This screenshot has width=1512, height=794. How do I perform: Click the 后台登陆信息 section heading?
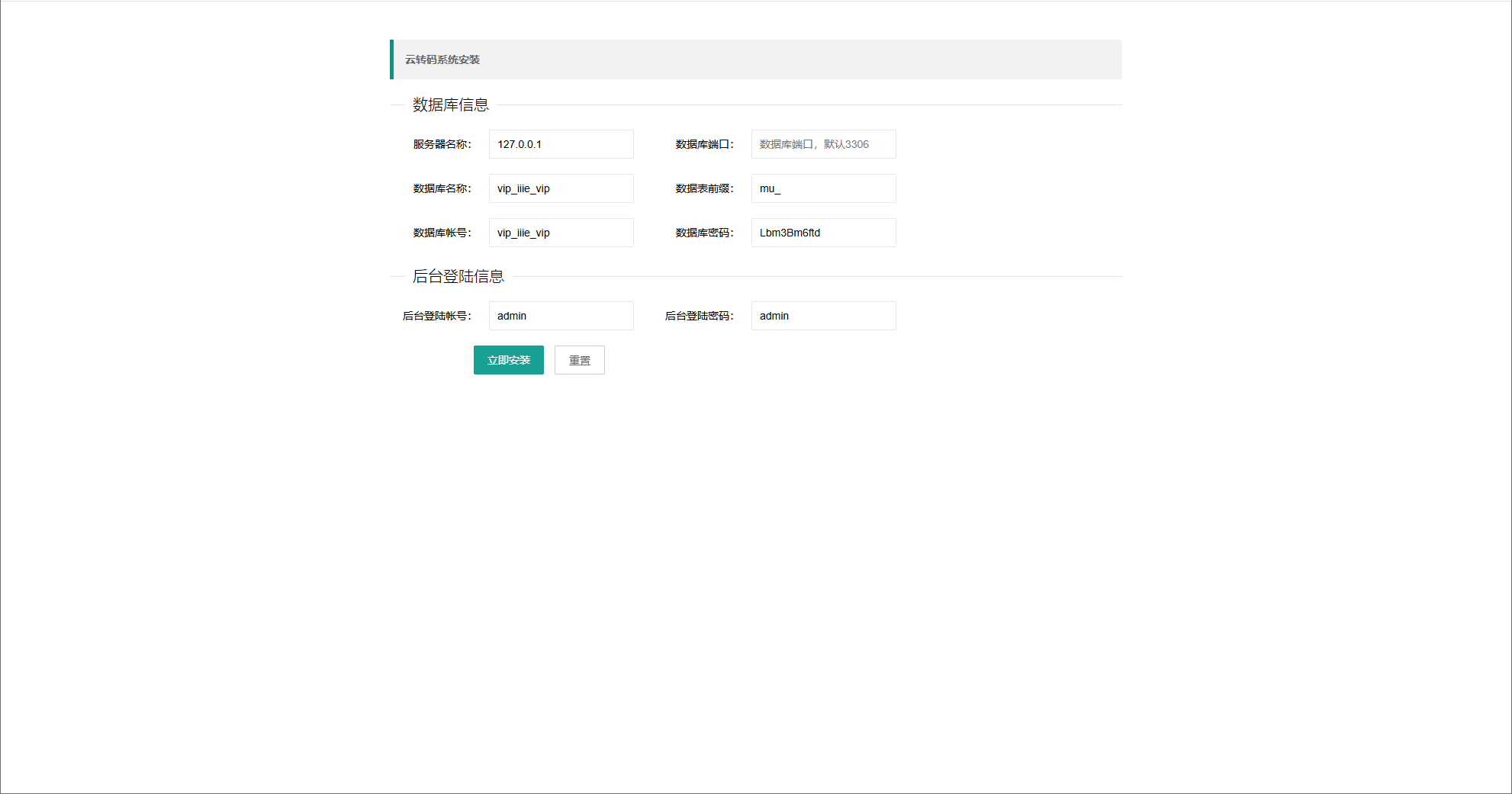click(x=458, y=277)
